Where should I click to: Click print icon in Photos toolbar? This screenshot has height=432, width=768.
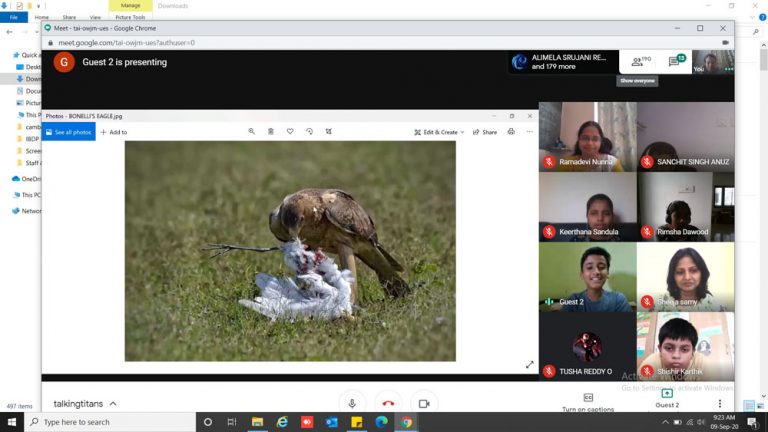(511, 132)
